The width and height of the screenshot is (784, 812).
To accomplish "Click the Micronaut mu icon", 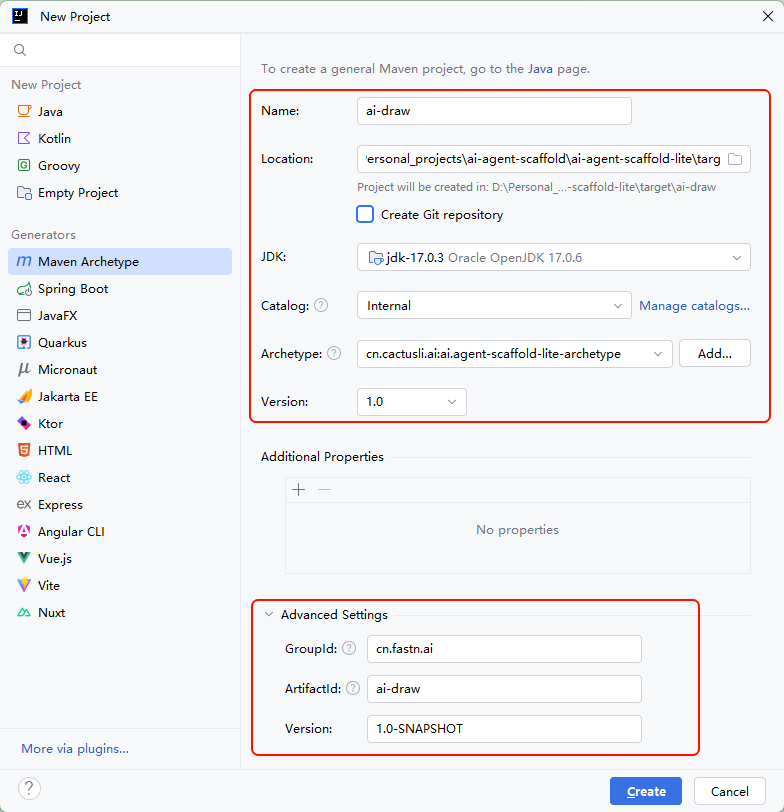I will [24, 369].
